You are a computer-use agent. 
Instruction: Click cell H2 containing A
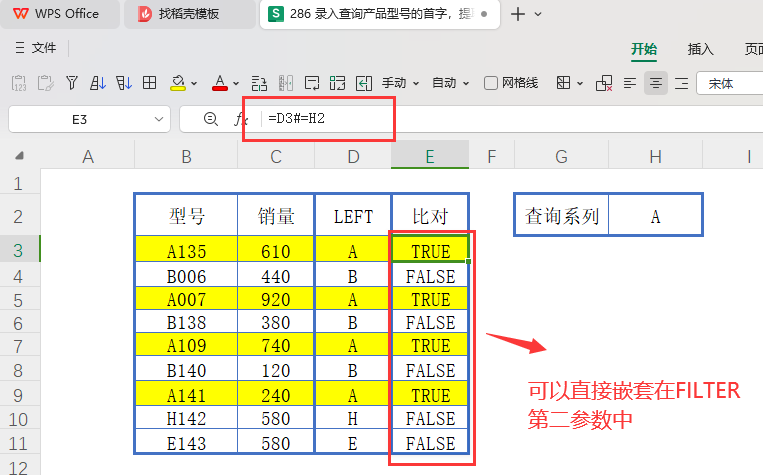[655, 216]
